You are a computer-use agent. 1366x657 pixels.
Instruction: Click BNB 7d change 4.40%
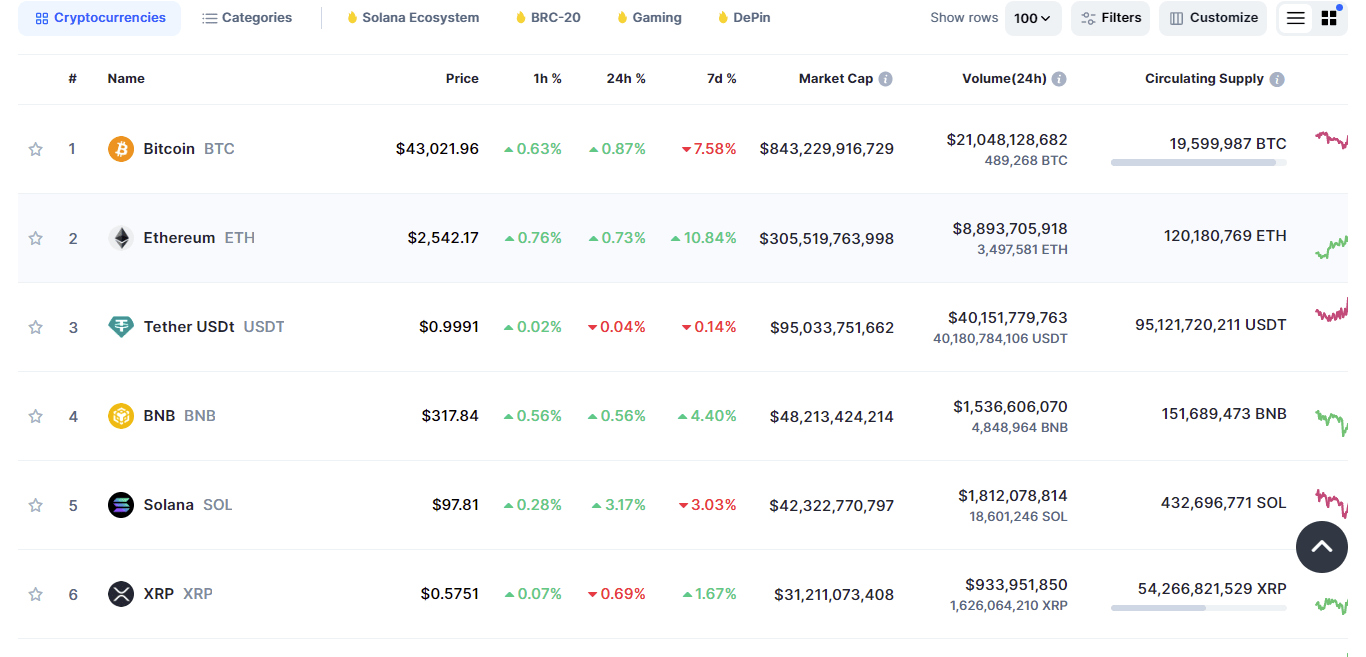[x=707, y=416]
